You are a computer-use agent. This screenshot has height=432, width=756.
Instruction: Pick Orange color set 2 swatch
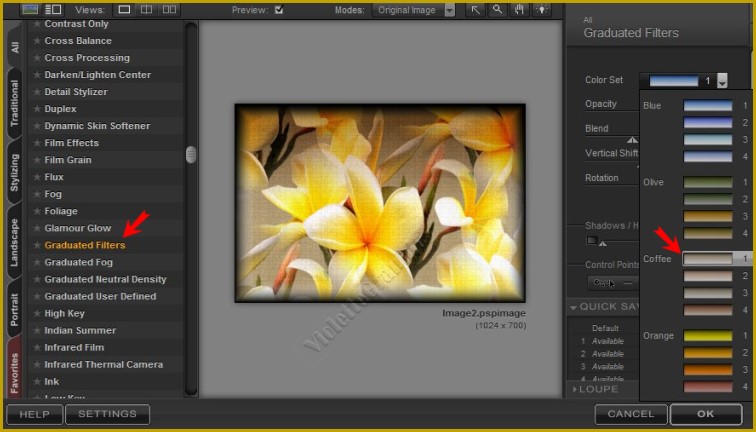(x=708, y=352)
